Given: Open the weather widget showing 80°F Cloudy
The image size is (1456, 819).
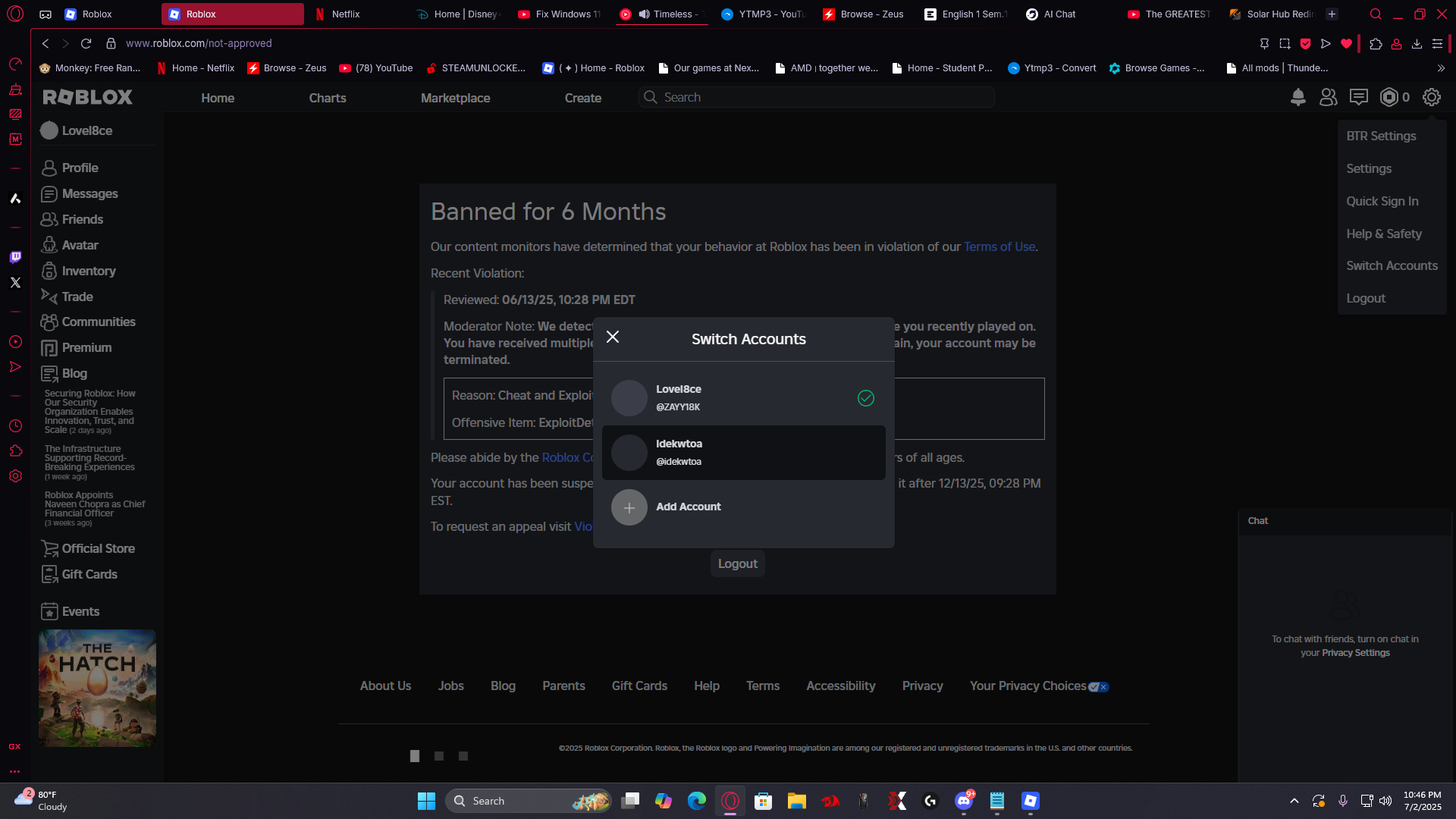Looking at the screenshot, I should coord(42,801).
